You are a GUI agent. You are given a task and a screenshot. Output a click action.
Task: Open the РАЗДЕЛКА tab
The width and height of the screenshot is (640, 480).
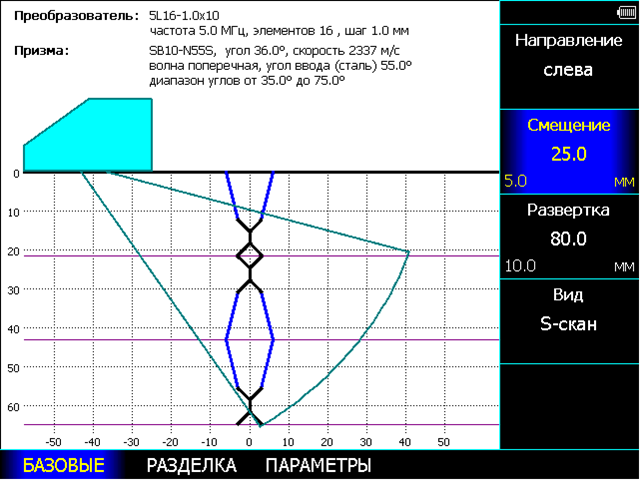(x=191, y=466)
